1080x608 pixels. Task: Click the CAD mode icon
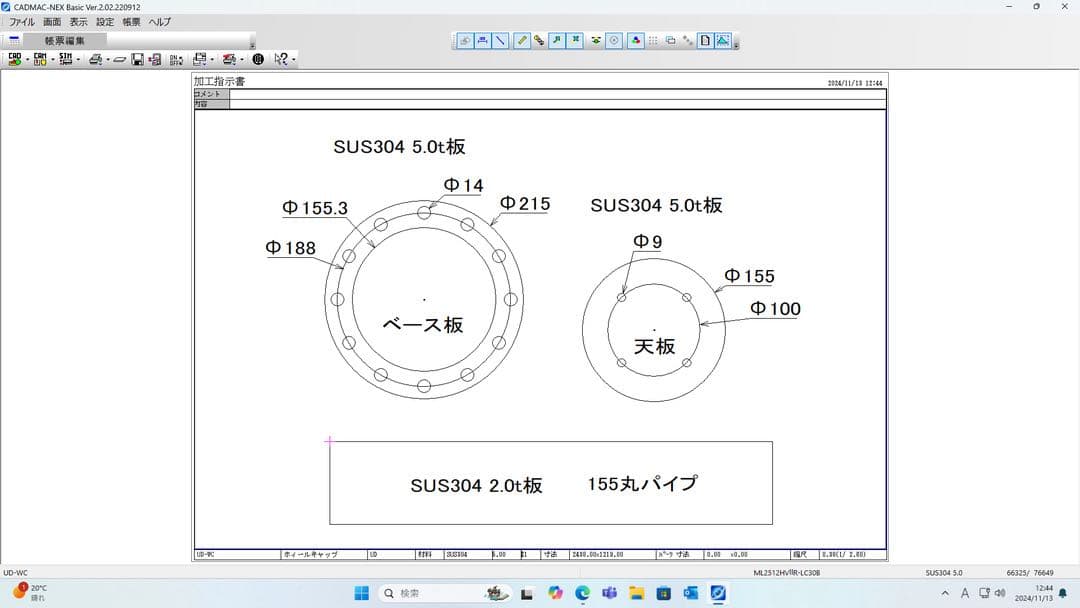click(14, 59)
